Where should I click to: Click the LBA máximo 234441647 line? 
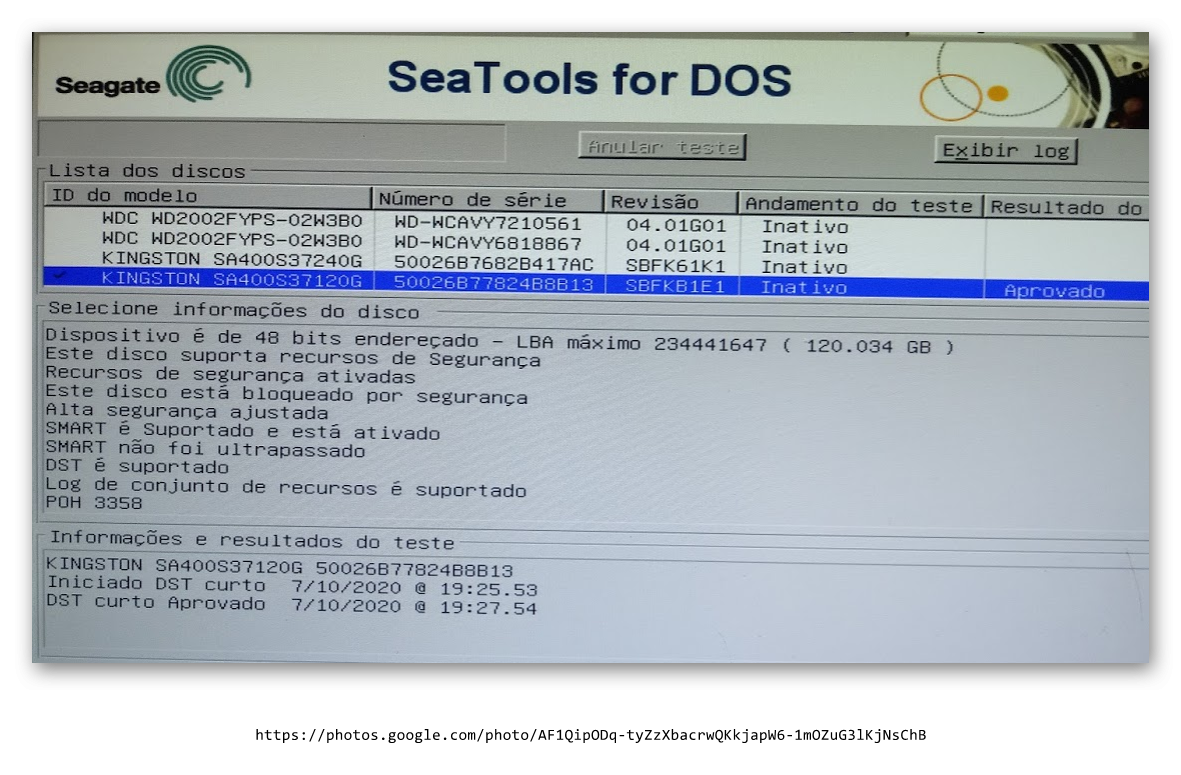pos(500,340)
